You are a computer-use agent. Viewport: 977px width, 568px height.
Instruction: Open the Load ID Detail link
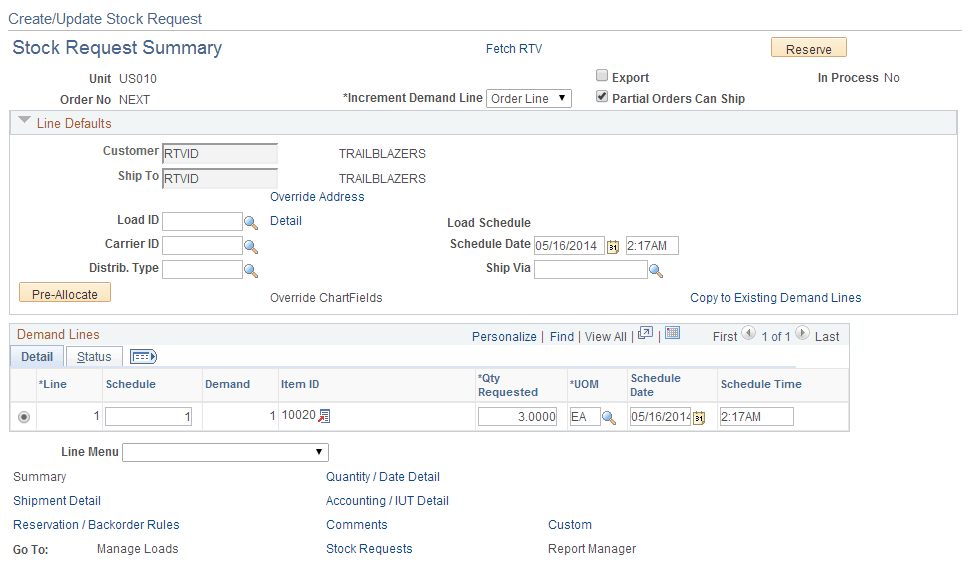click(286, 221)
